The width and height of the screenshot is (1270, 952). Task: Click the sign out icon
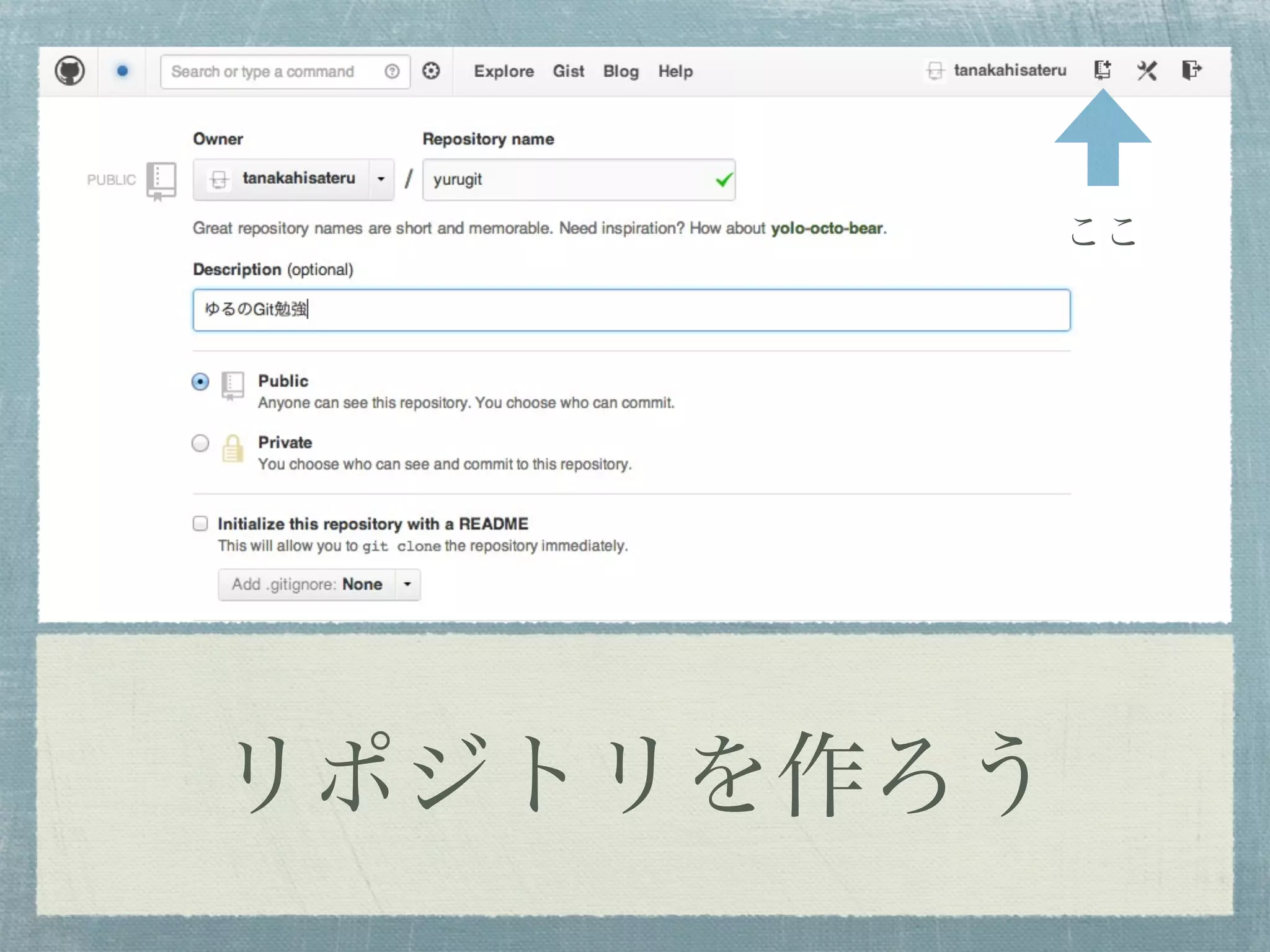pyautogui.click(x=1191, y=70)
